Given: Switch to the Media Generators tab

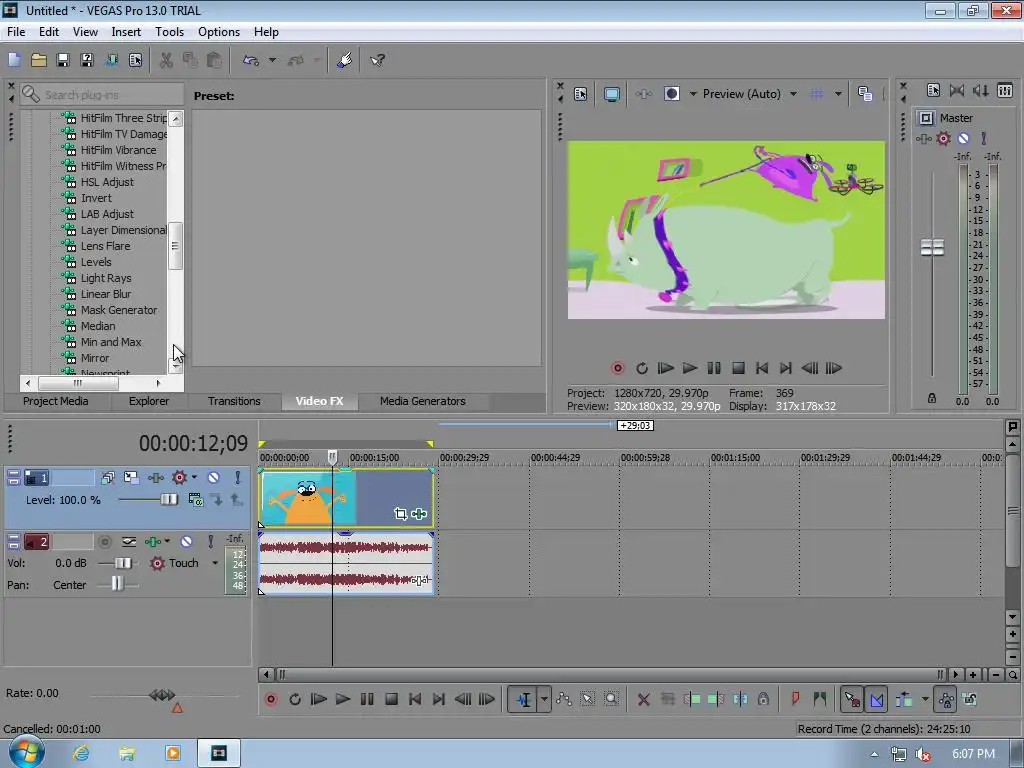Looking at the screenshot, I should click(423, 401).
